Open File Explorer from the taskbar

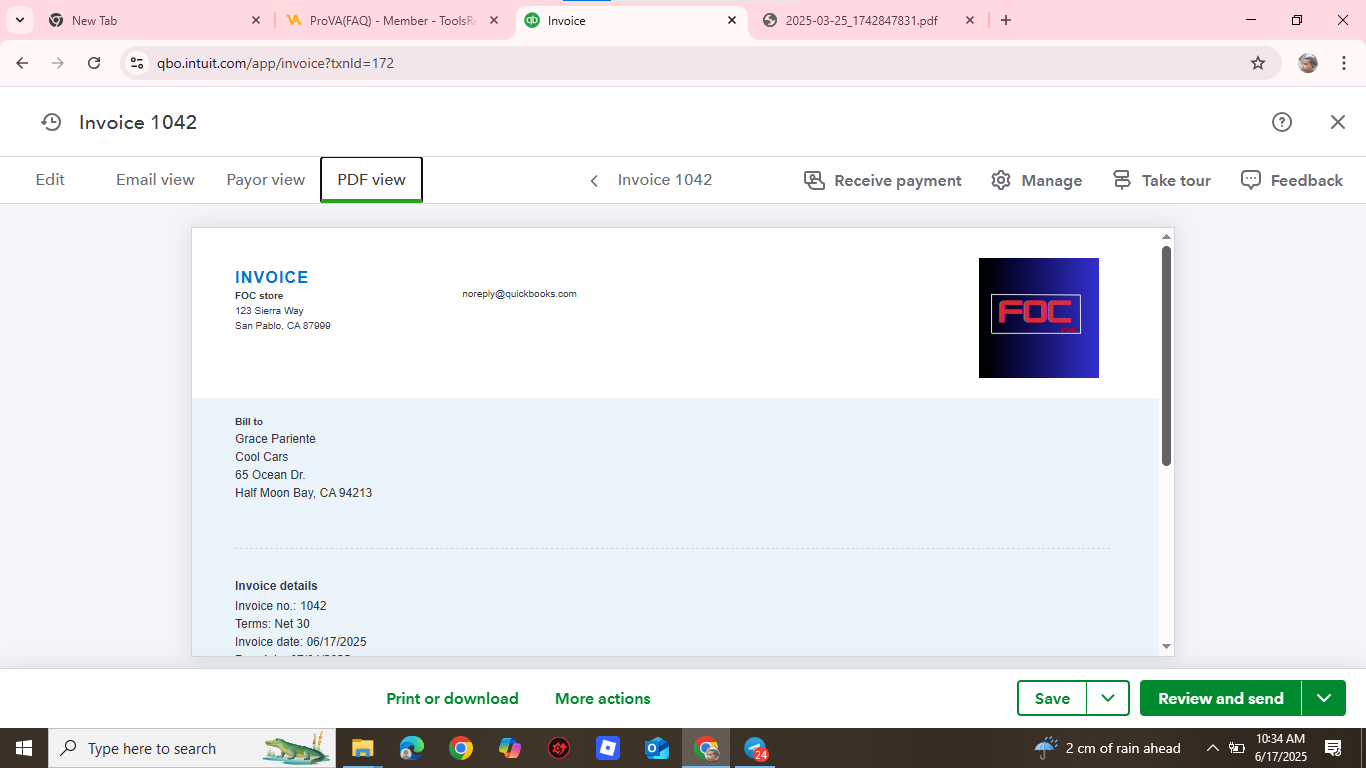(x=362, y=748)
